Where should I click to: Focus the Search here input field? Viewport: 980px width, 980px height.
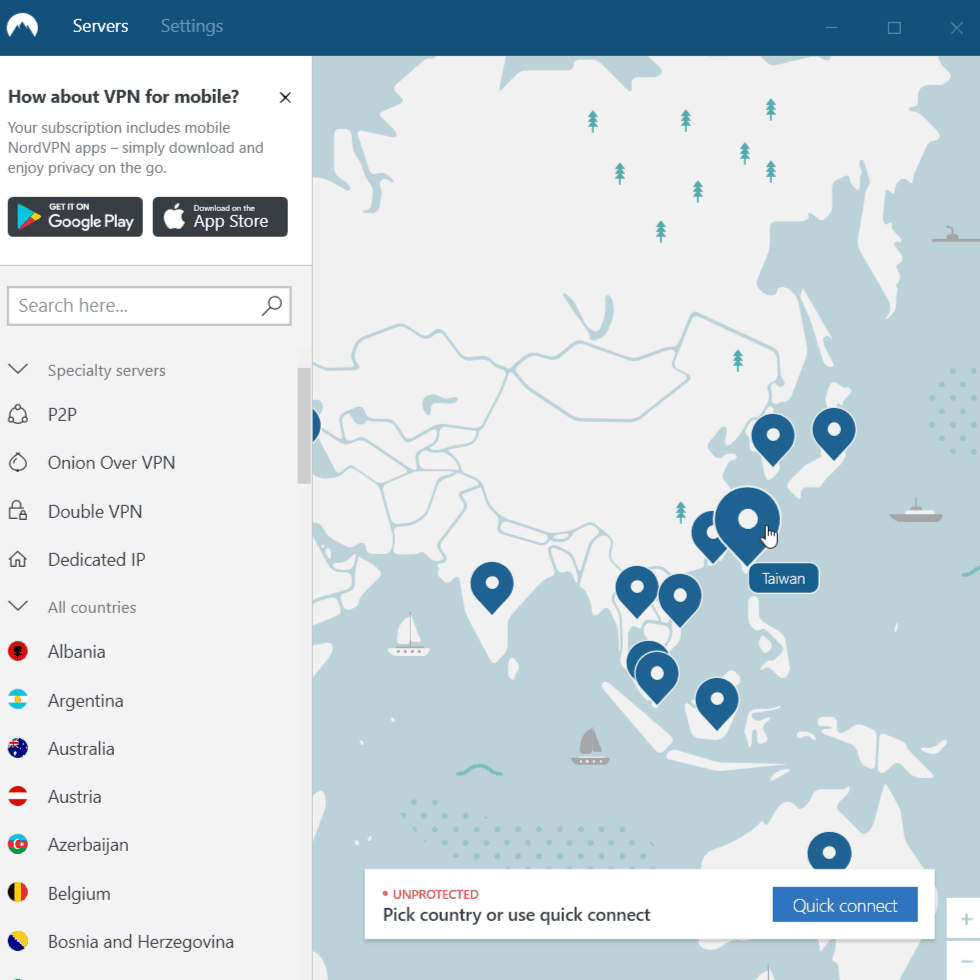149,306
